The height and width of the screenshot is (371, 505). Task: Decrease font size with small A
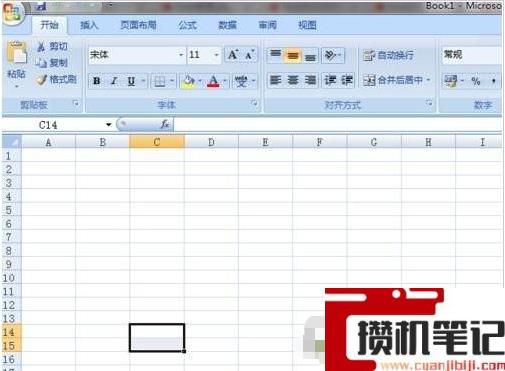click(250, 55)
